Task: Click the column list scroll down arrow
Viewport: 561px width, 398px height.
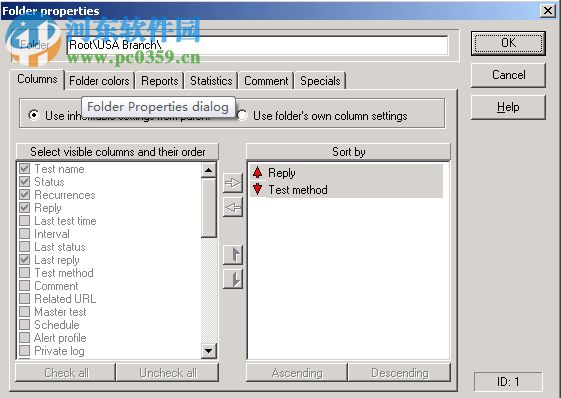Action: tap(209, 350)
